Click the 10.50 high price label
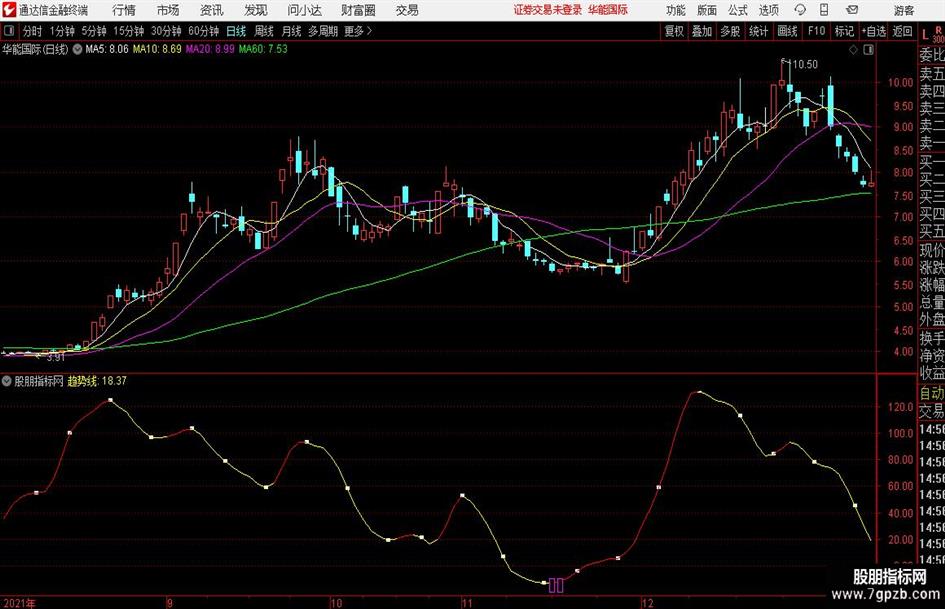This screenshot has width=945, height=609. tap(805, 65)
